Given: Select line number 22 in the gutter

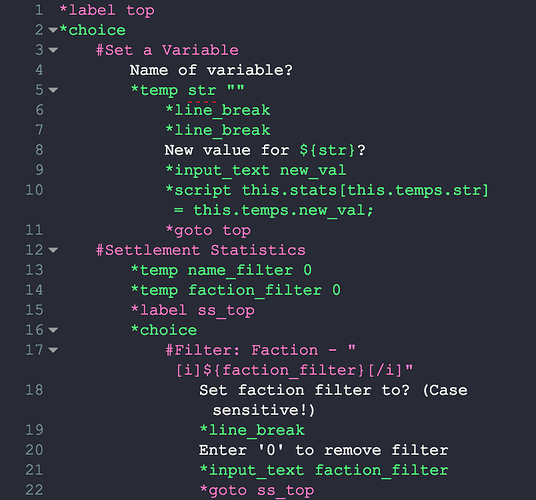Looking at the screenshot, I should 35,490.
